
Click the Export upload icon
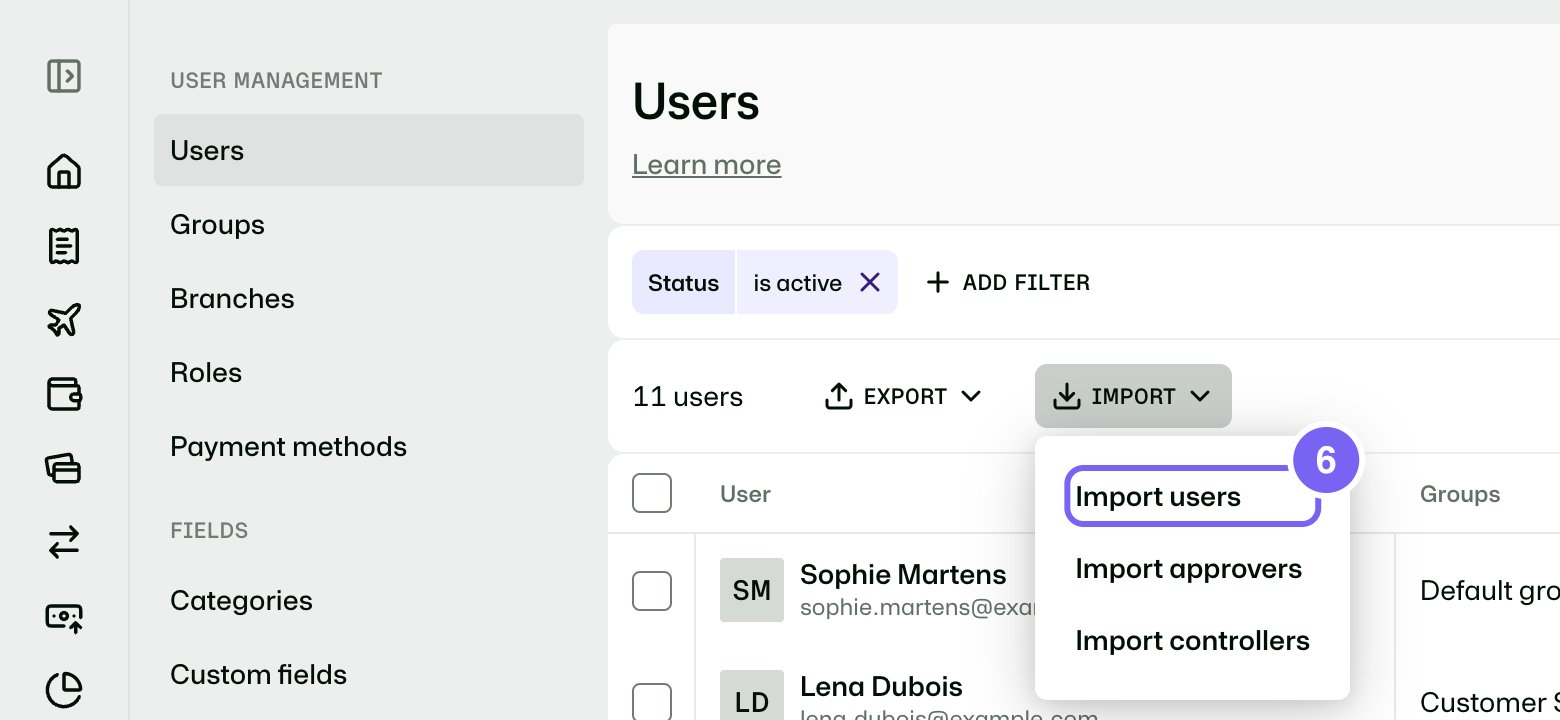[838, 397]
